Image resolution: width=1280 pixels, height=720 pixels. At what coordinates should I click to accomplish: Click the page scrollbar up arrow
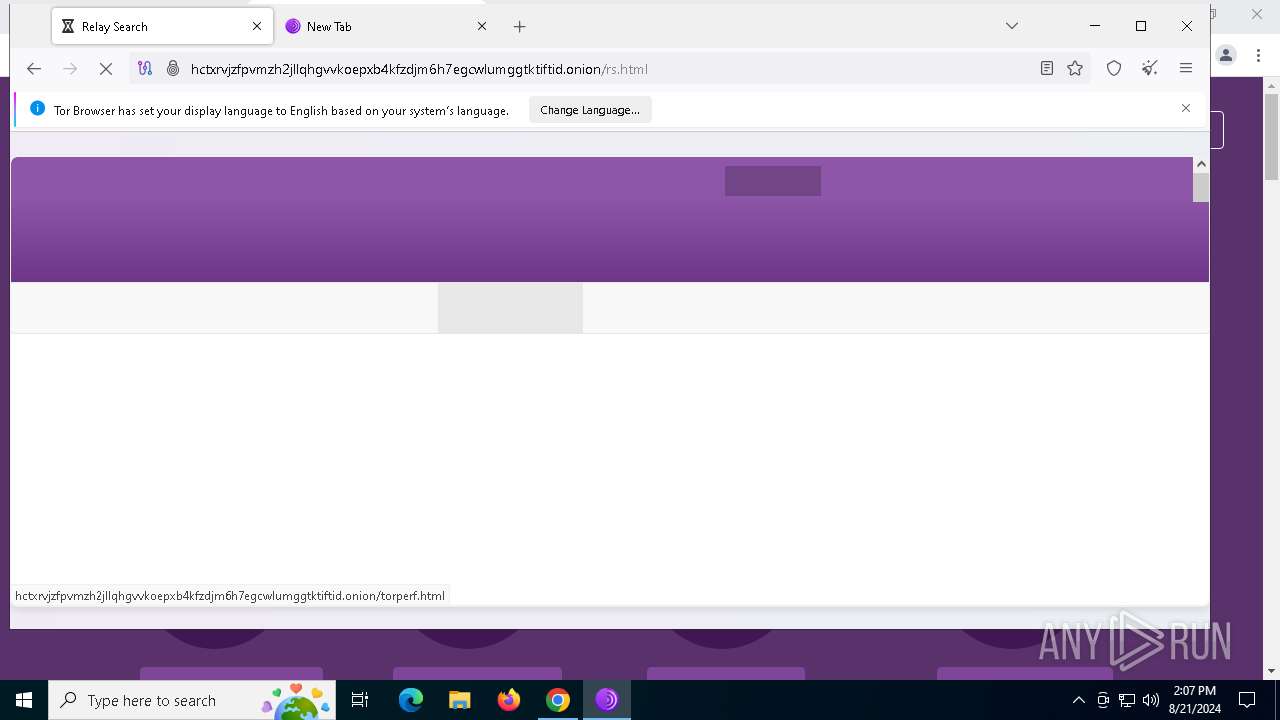[x=1201, y=164]
